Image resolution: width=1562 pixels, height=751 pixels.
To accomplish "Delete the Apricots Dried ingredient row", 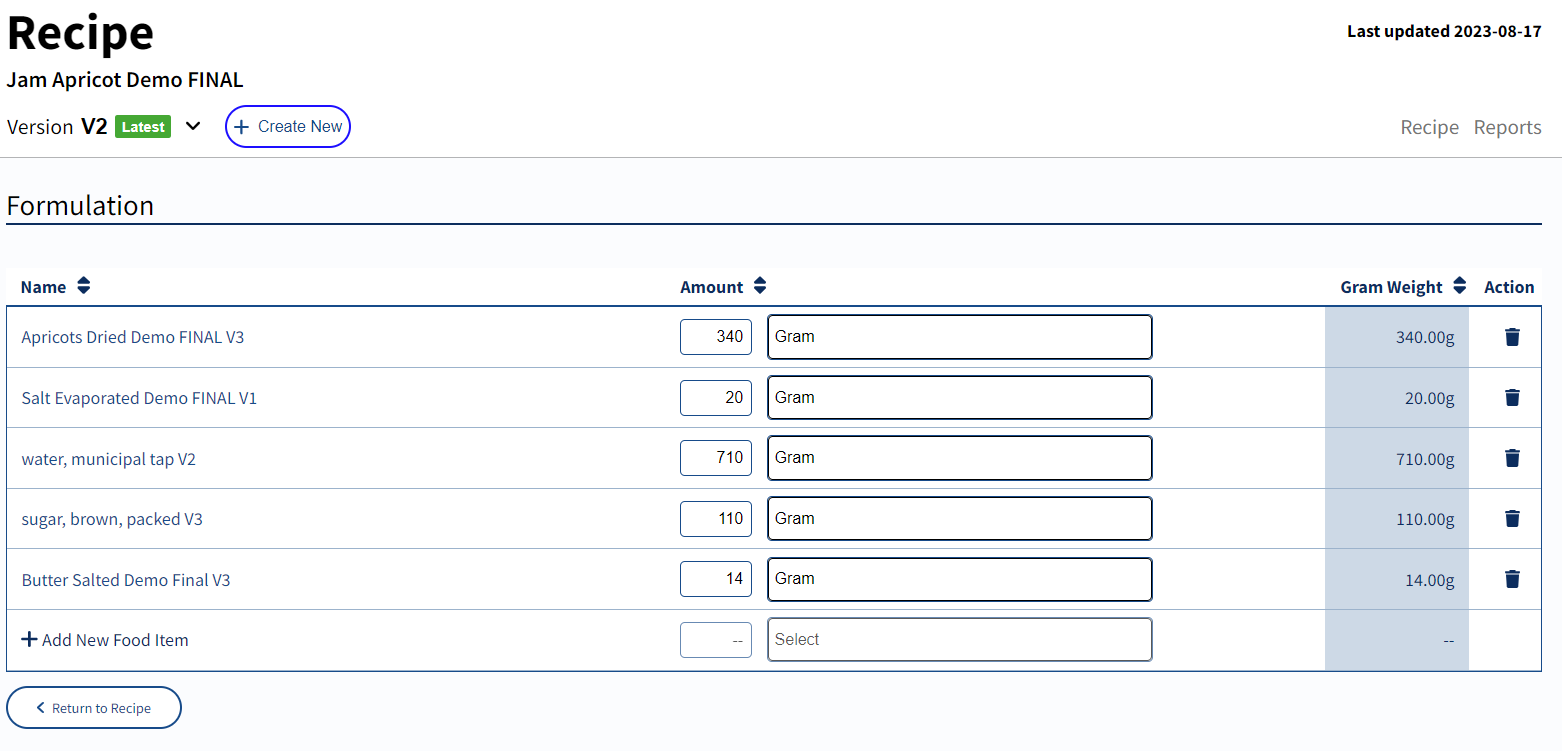I will [x=1512, y=337].
